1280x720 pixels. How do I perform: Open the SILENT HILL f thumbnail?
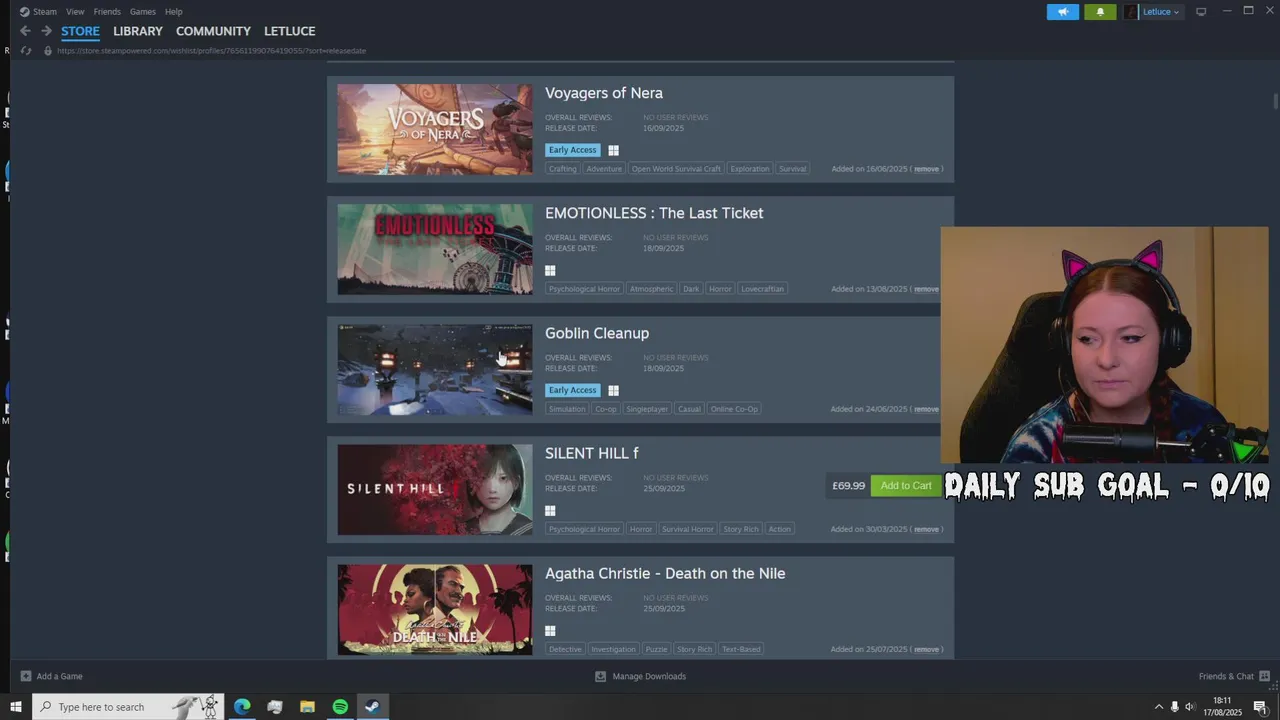pos(435,489)
